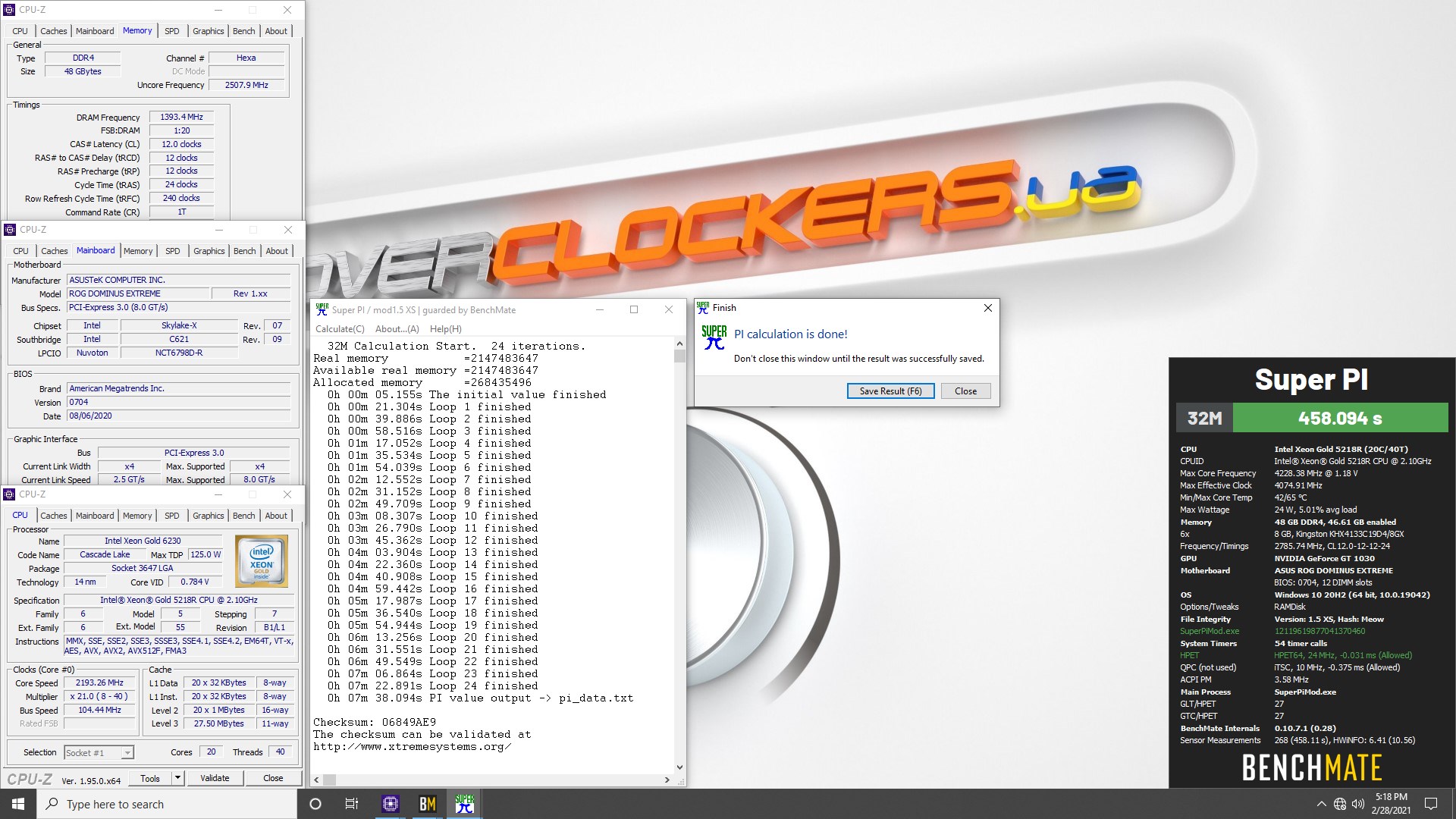Viewport: 1456px width, 819px height.
Task: Click Super PI vertical scrollbar up arrow
Action: point(679,344)
